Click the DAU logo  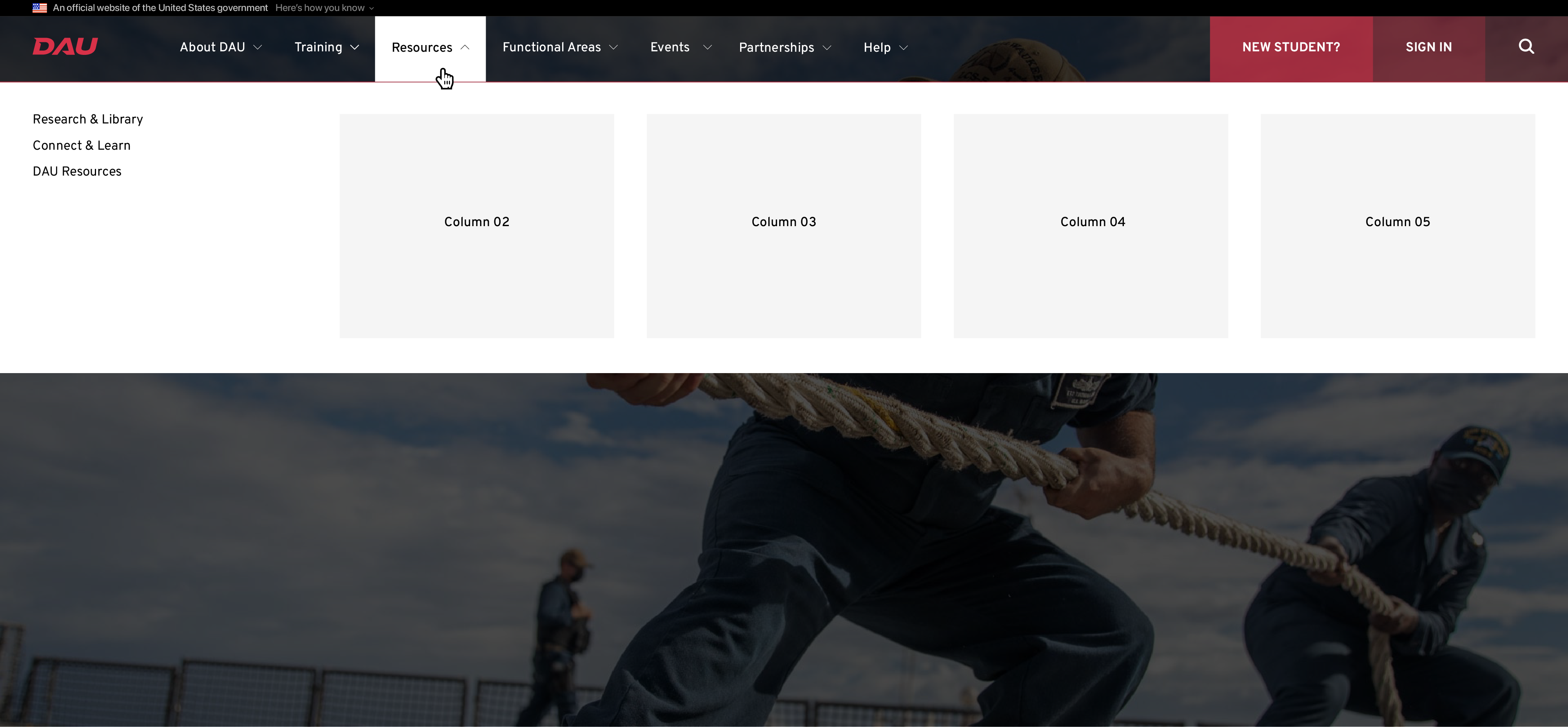point(65,46)
